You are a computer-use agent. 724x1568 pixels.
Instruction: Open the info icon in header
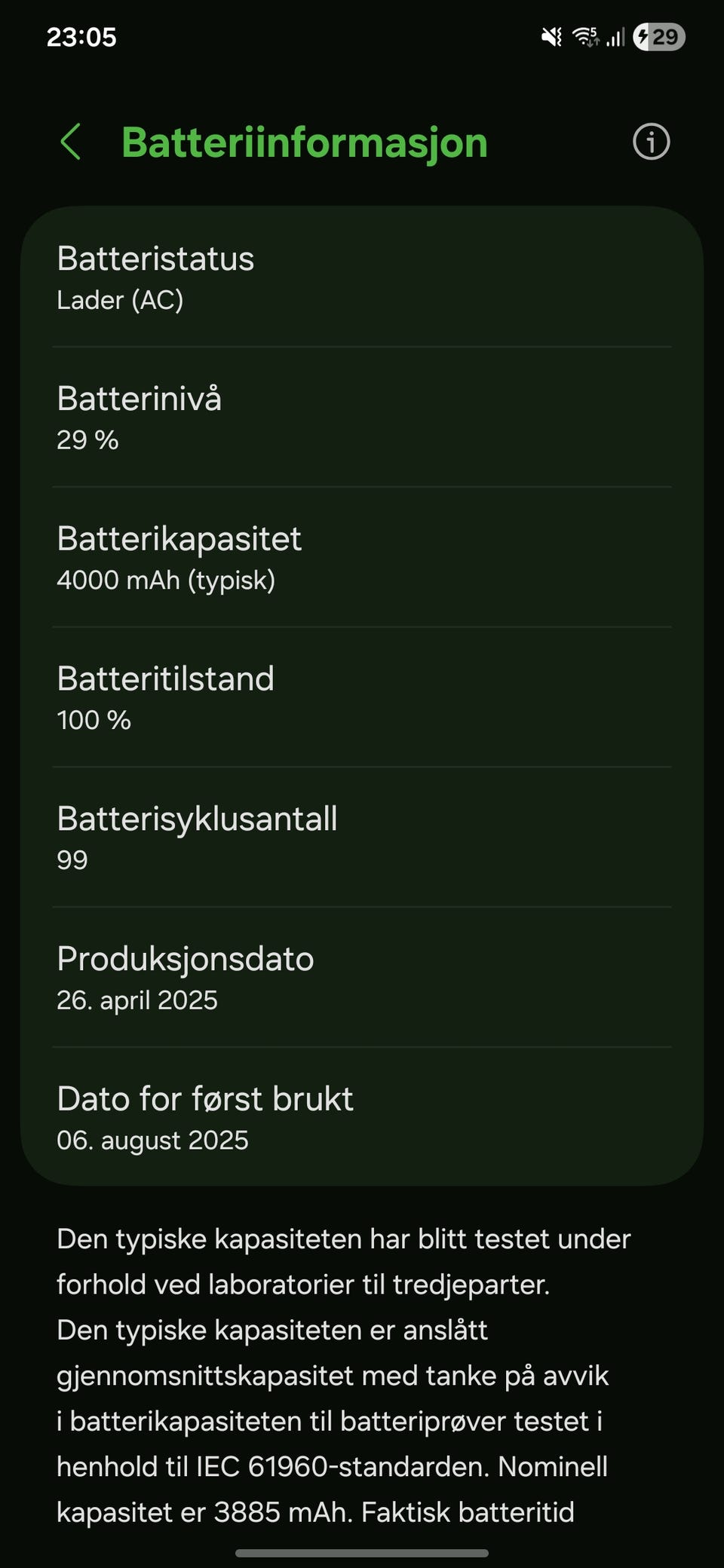click(x=651, y=142)
